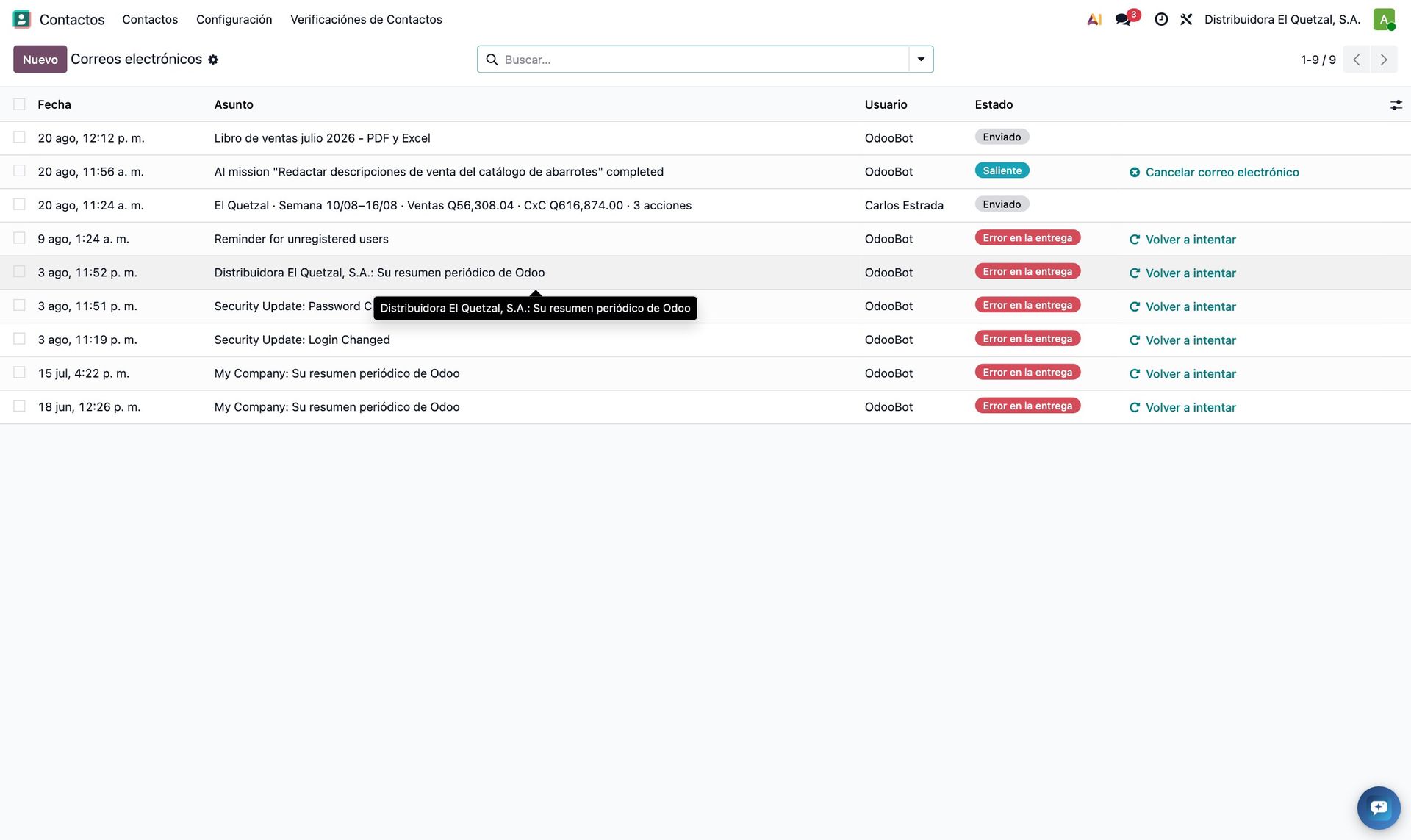Focus the Buscar search field
1411x840 pixels.
click(704, 60)
